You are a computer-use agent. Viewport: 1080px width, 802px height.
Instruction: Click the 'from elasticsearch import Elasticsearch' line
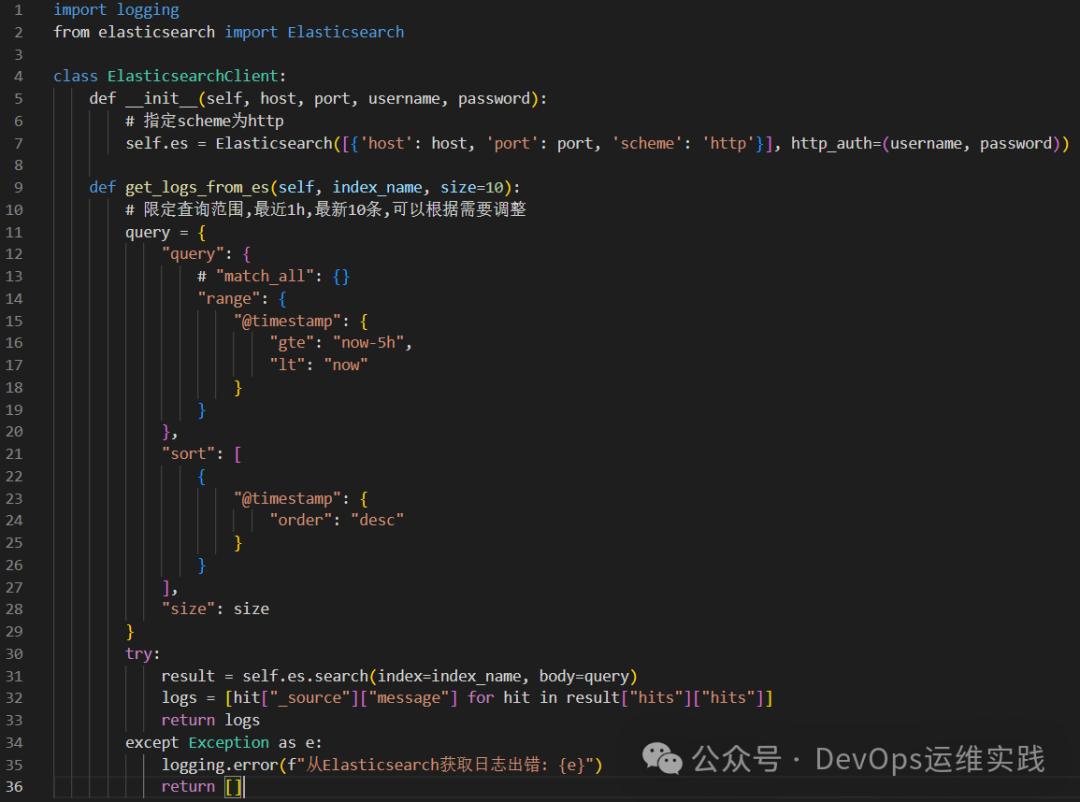[x=229, y=32]
